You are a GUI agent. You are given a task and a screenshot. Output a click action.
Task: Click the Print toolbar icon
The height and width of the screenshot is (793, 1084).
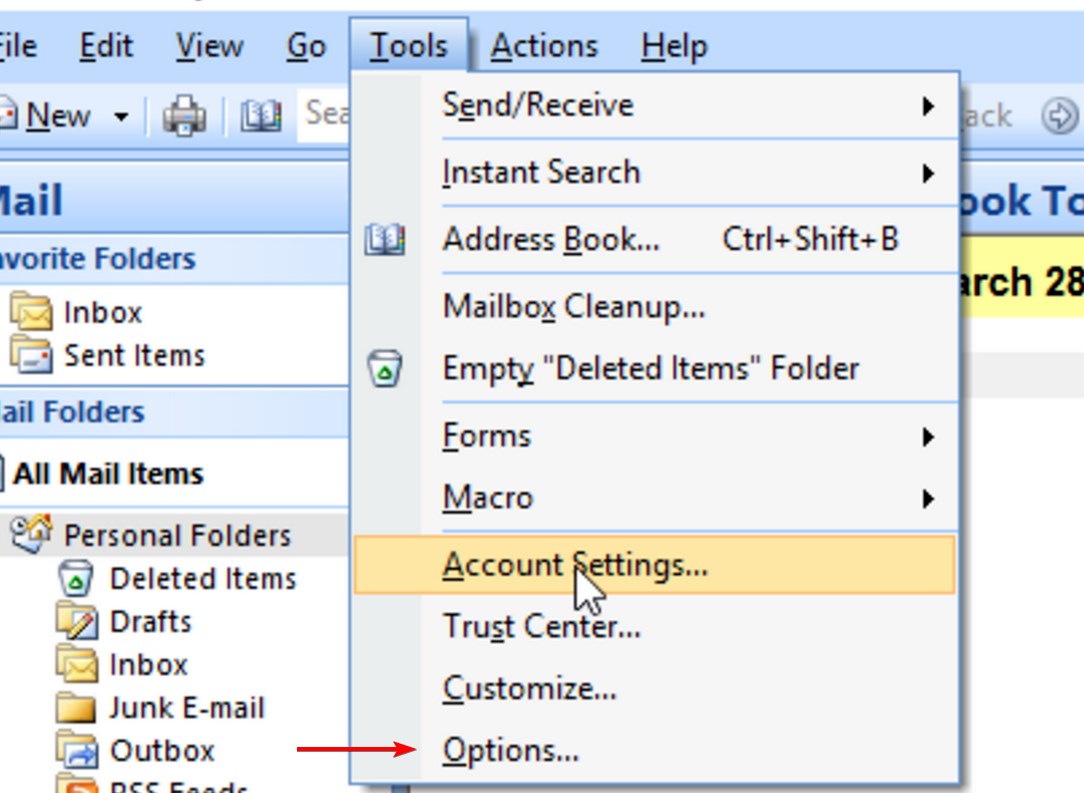pyautogui.click(x=184, y=115)
